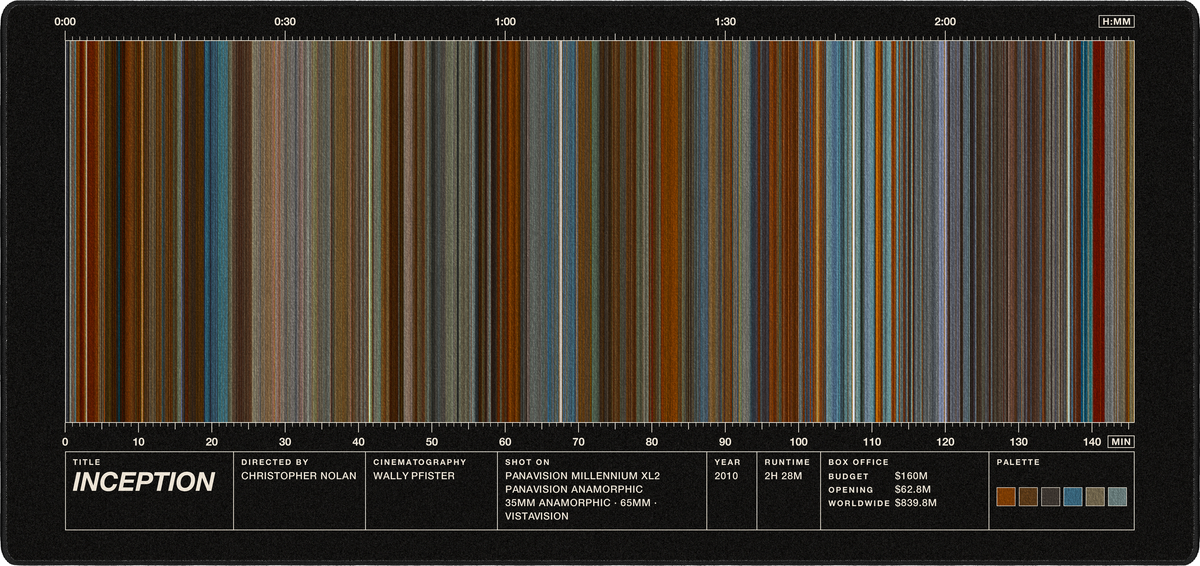Click the 60 minute axis label
1200x566 pixels.
pos(505,441)
